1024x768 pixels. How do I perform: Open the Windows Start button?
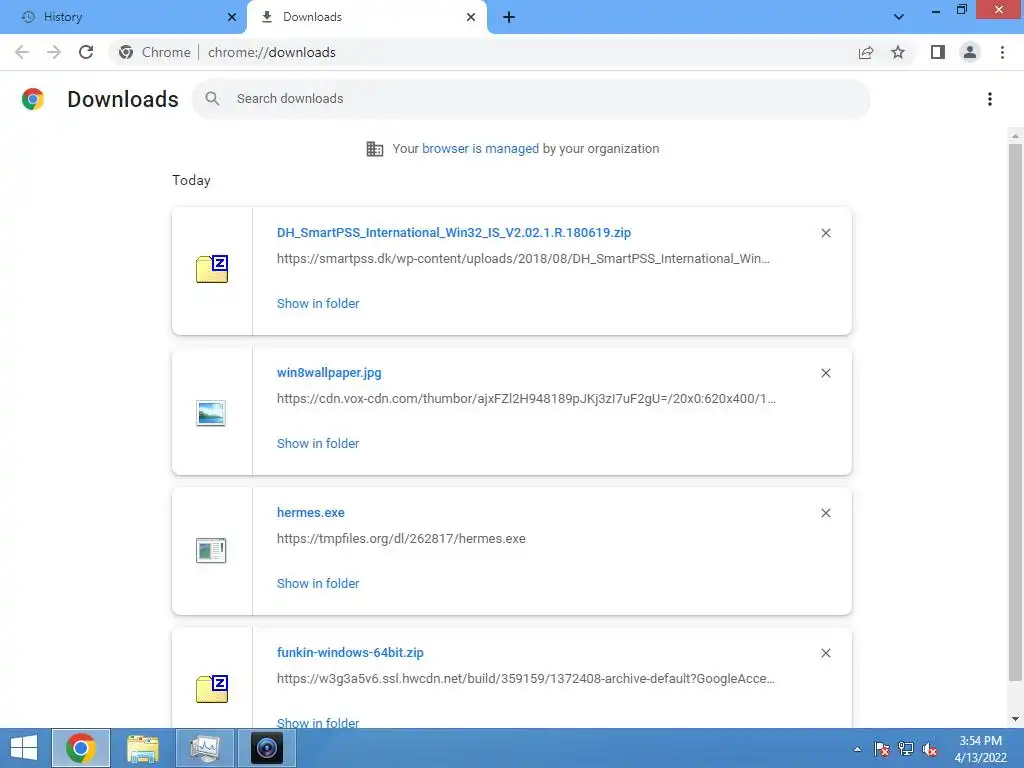24,748
